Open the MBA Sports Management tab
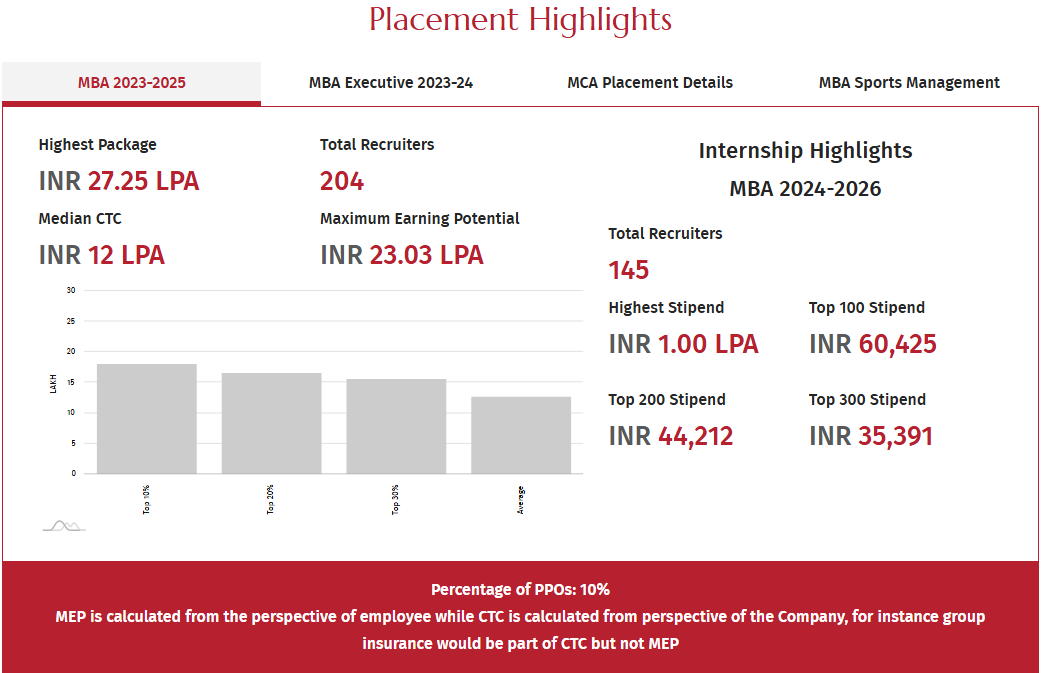The height and width of the screenshot is (673, 1041). [x=909, y=83]
